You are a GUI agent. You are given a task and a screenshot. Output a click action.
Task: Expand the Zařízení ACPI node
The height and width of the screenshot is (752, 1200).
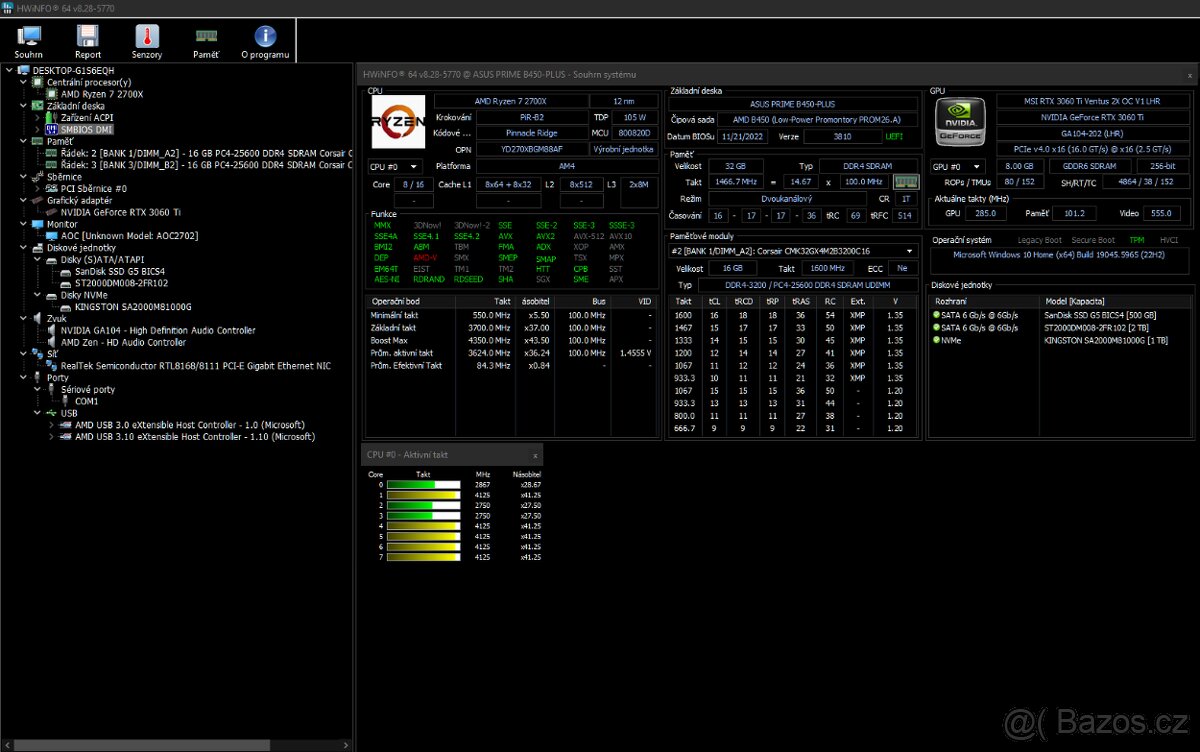(x=38, y=118)
